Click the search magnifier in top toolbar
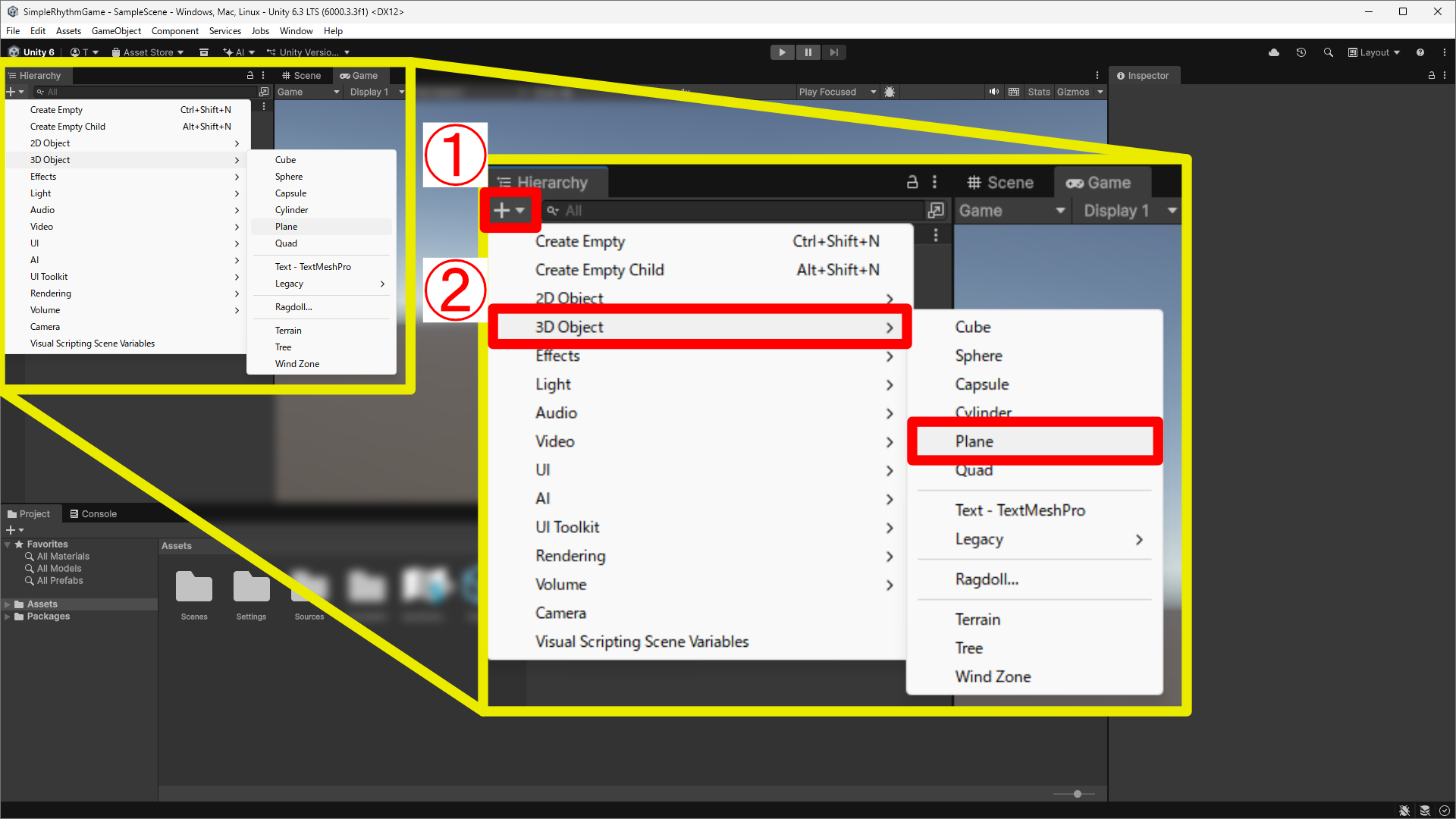Image resolution: width=1456 pixels, height=819 pixels. coord(1329,52)
